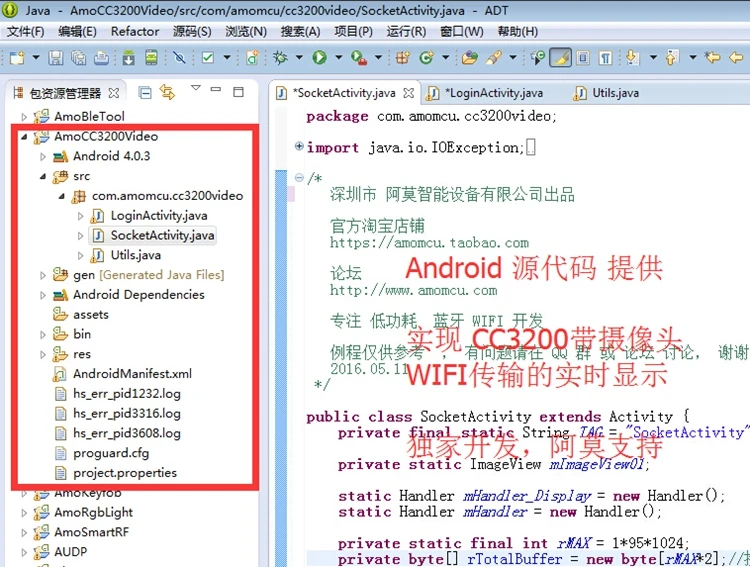Open the Refactor menu

point(135,32)
